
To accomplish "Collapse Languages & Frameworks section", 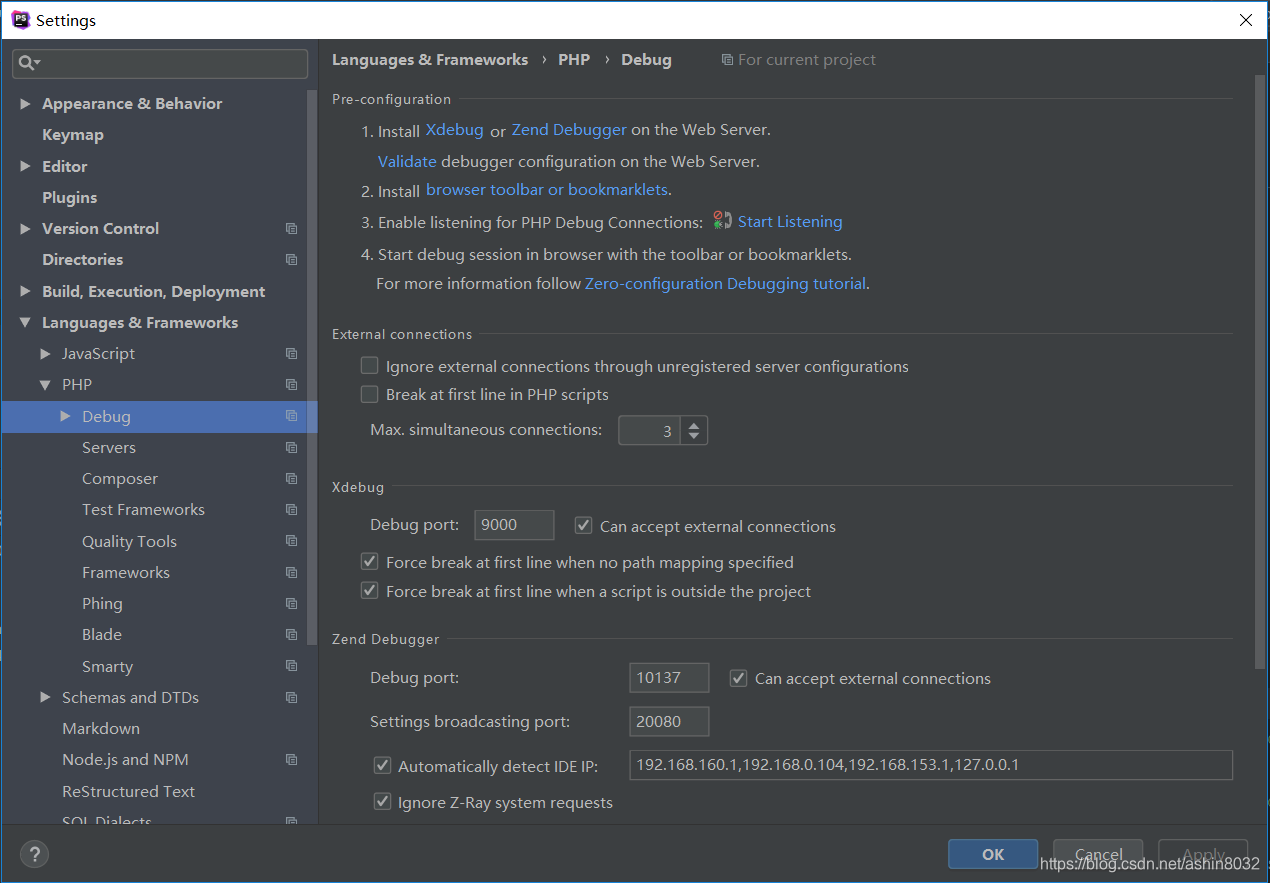I will tap(25, 323).
